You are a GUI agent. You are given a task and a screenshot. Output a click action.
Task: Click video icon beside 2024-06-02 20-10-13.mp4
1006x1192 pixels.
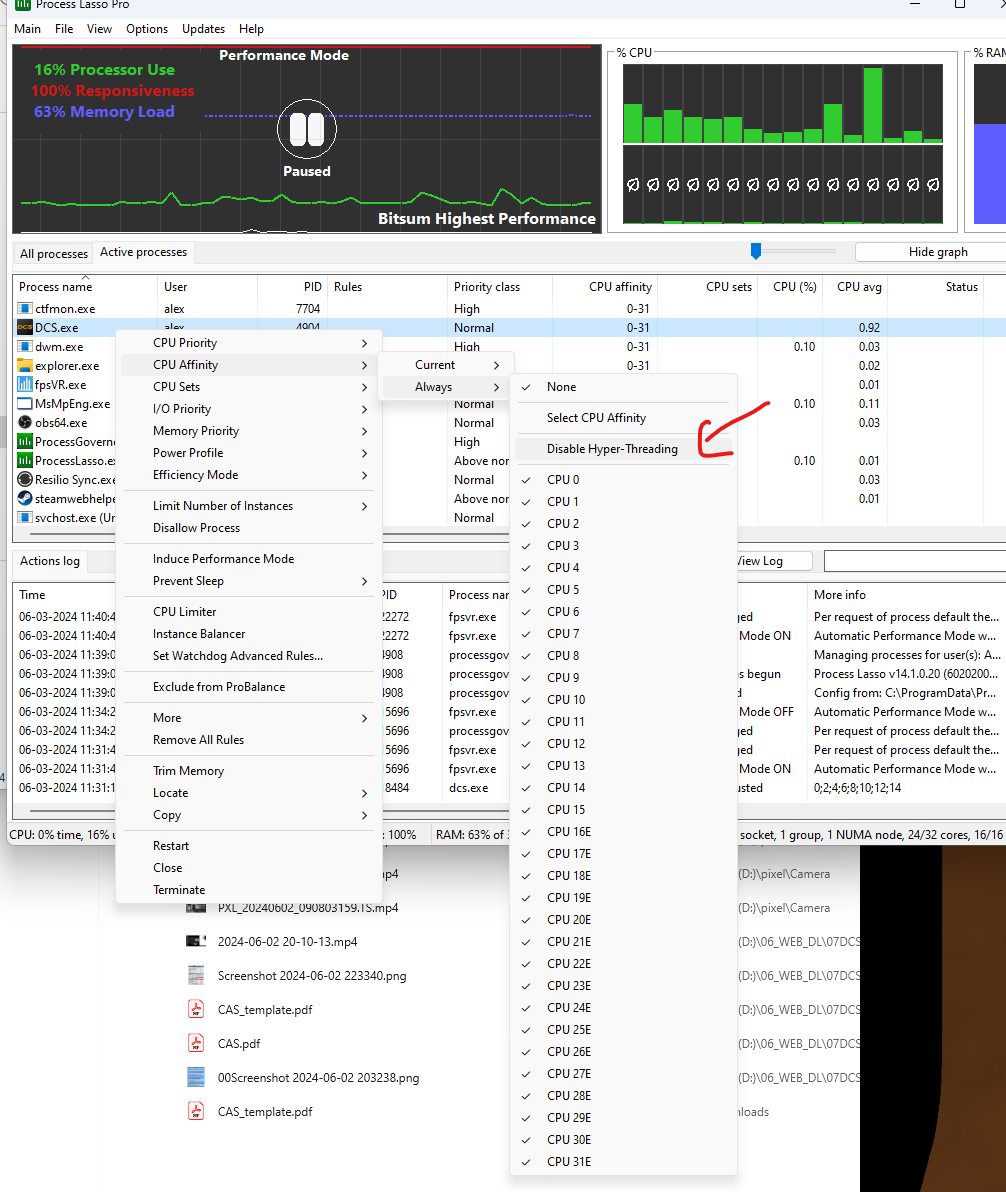pyautogui.click(x=196, y=941)
